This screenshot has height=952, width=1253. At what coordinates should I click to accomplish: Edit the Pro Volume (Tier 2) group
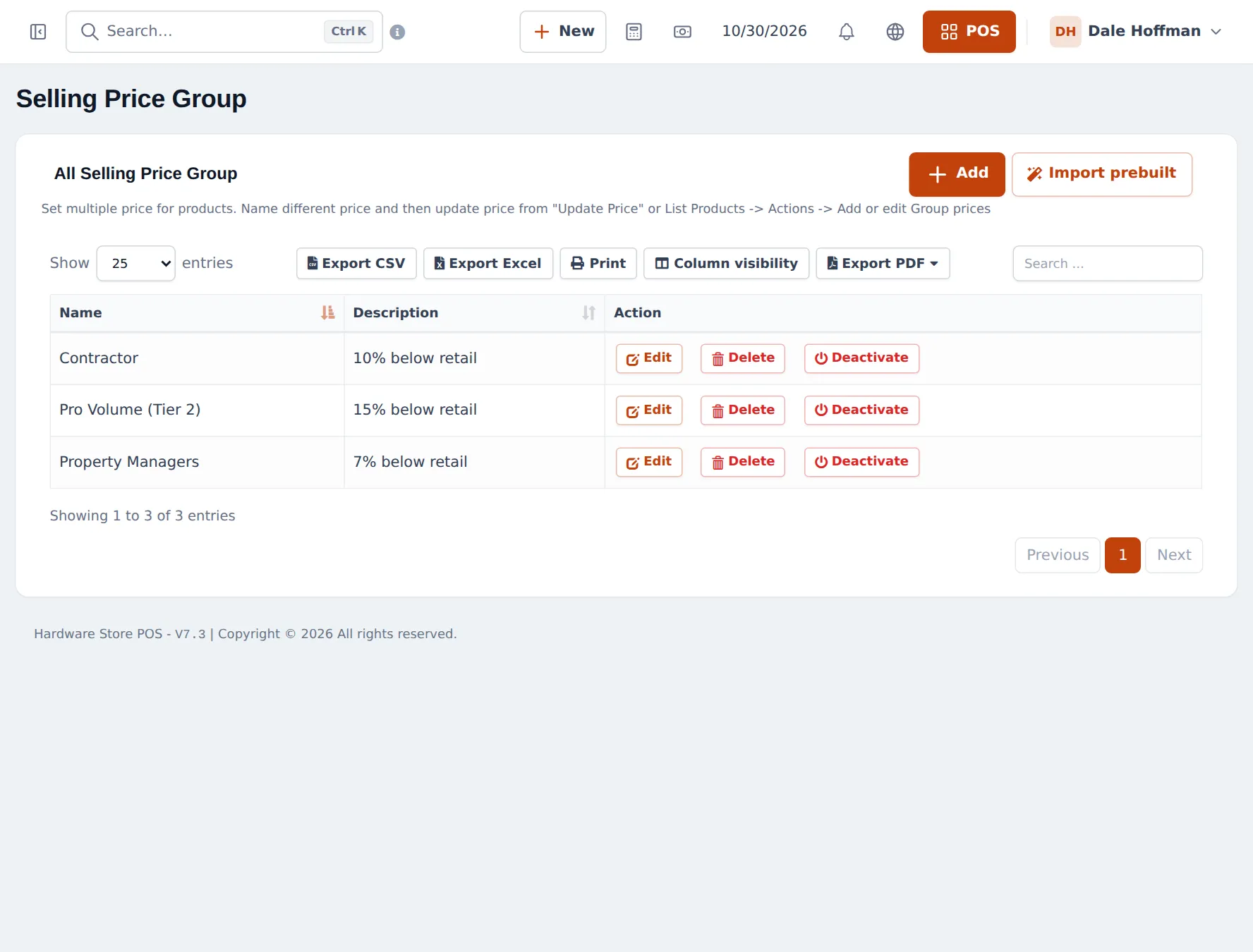pos(648,410)
